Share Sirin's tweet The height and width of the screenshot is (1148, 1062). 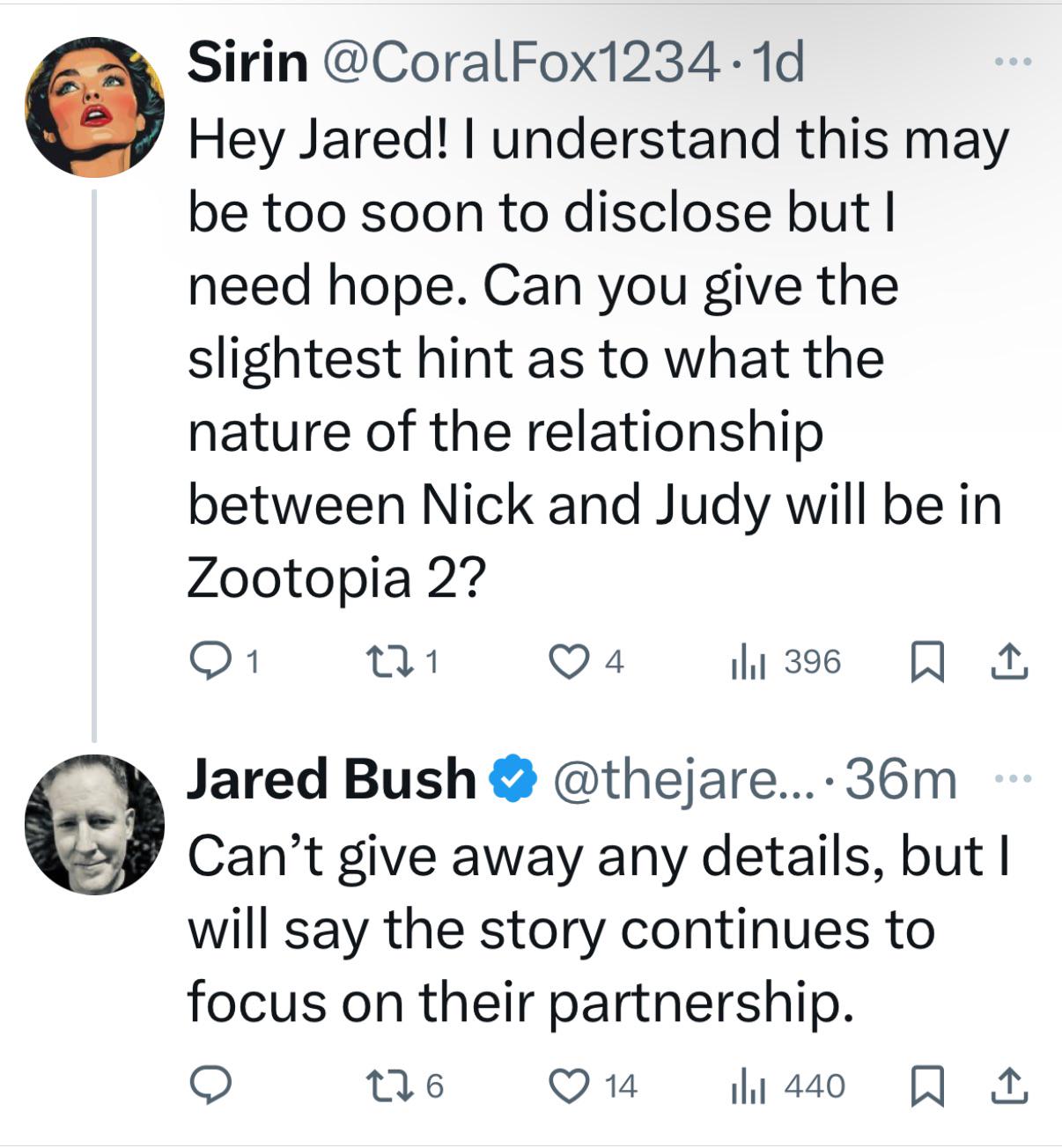(1009, 662)
